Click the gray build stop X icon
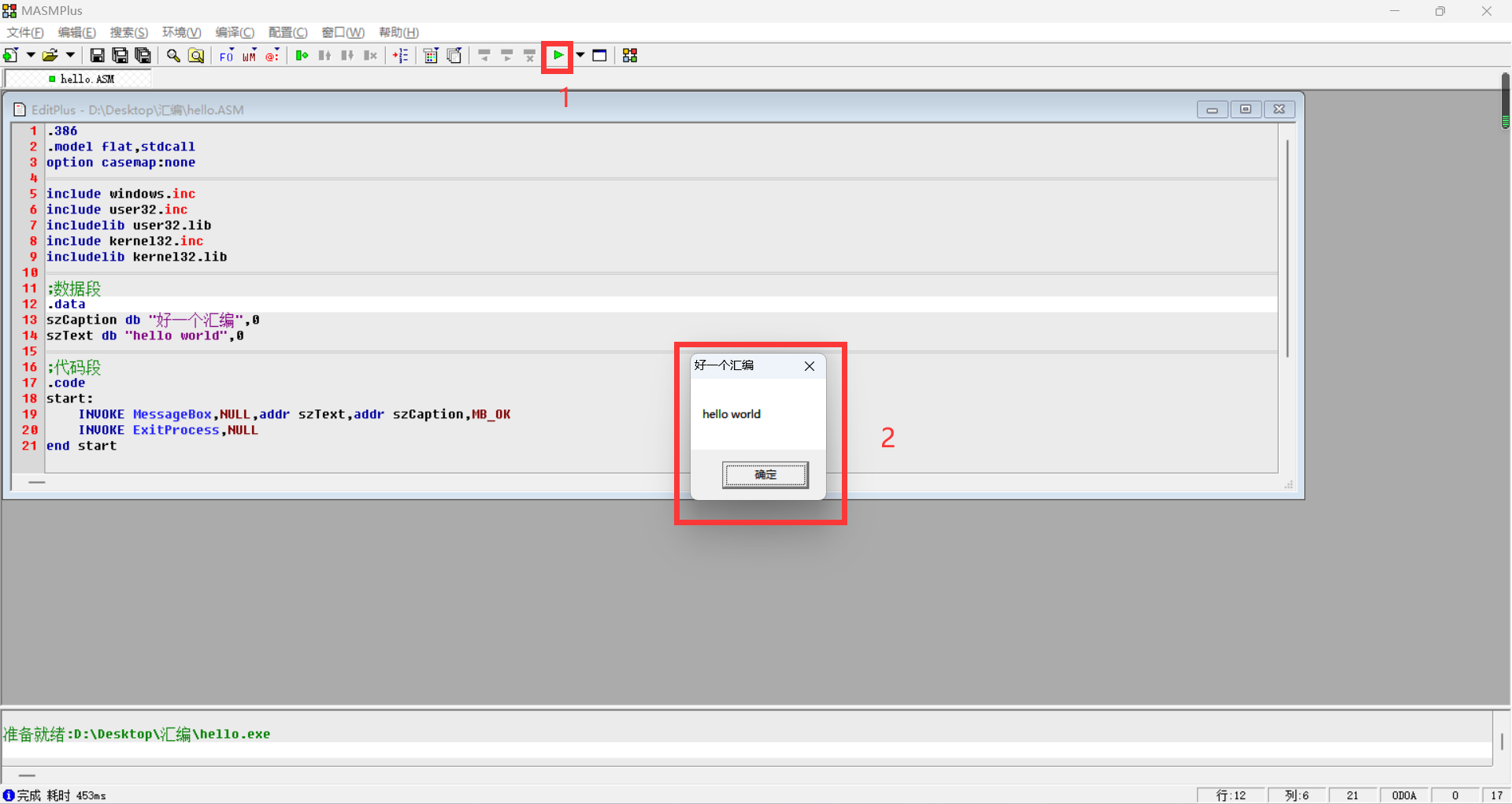1512x804 pixels. tap(530, 55)
